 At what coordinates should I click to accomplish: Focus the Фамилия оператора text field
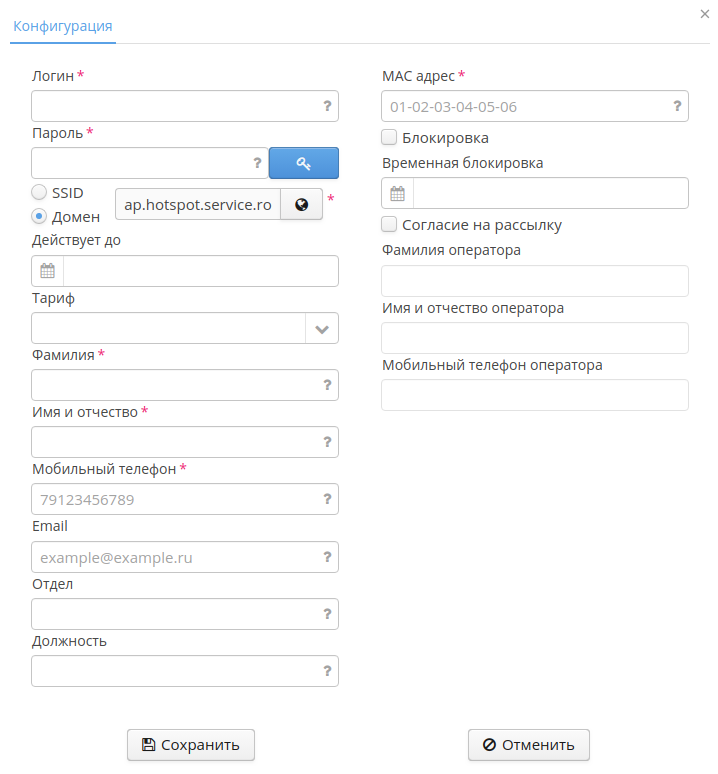(x=535, y=282)
